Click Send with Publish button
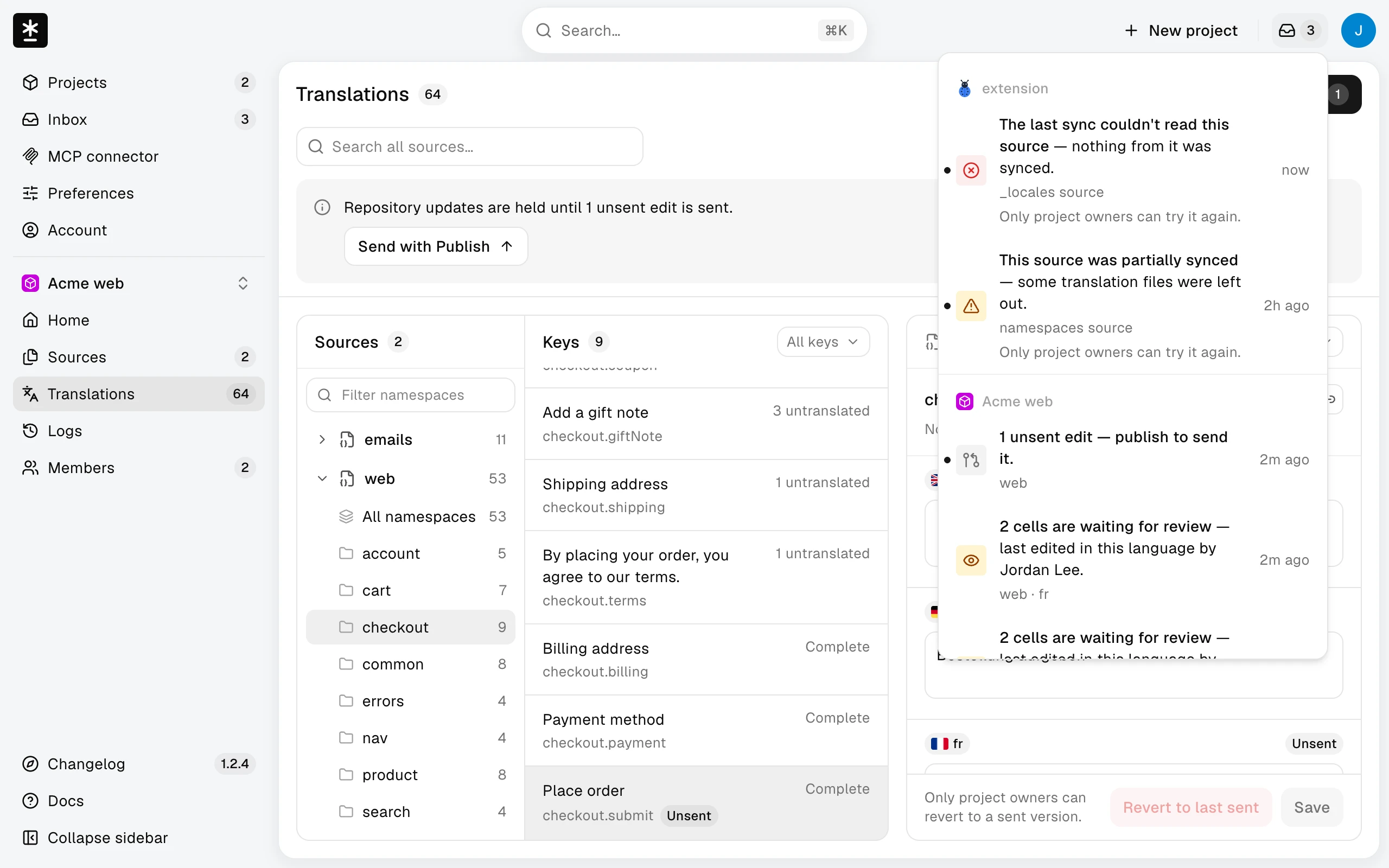Screen dimensions: 1389x868 coord(436,246)
